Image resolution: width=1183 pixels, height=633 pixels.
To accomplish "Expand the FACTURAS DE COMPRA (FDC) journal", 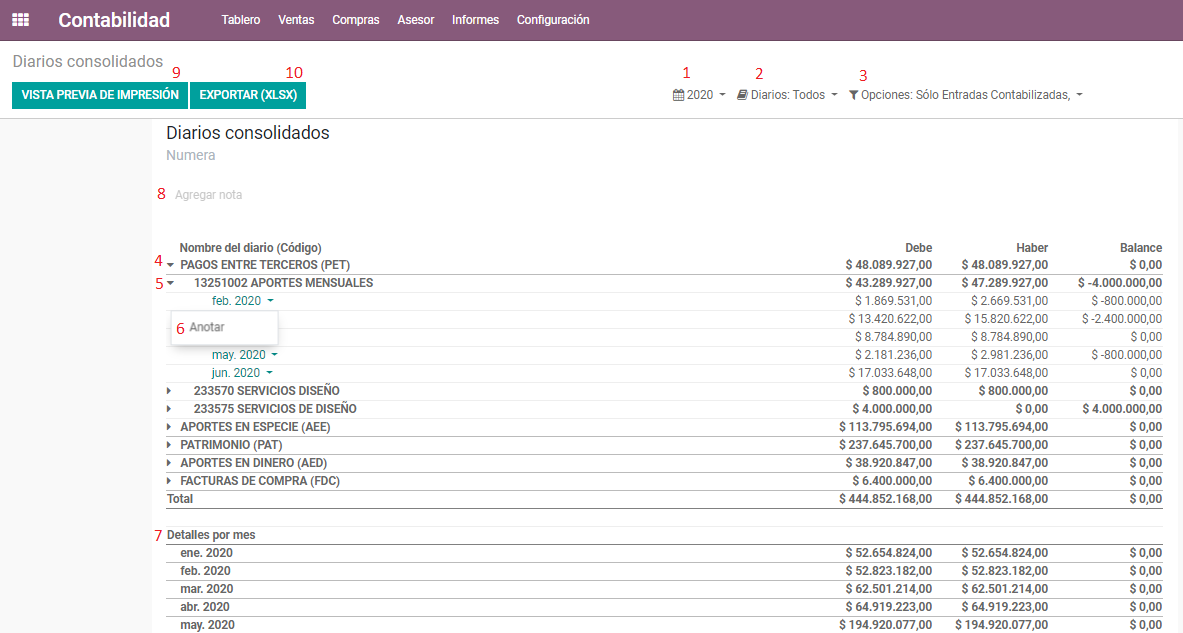I will click(x=170, y=481).
